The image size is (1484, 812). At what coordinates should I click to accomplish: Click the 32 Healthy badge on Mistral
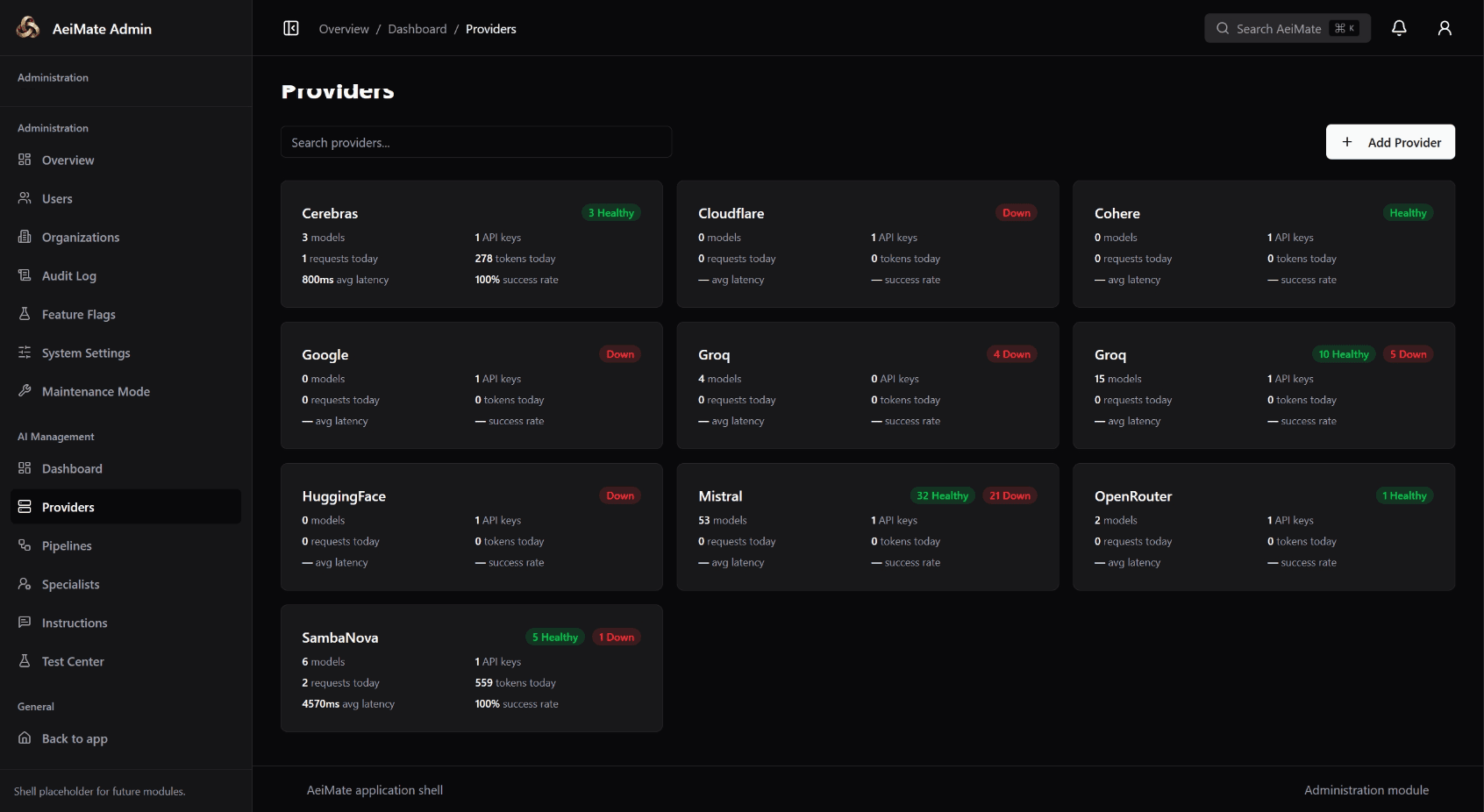tap(942, 495)
